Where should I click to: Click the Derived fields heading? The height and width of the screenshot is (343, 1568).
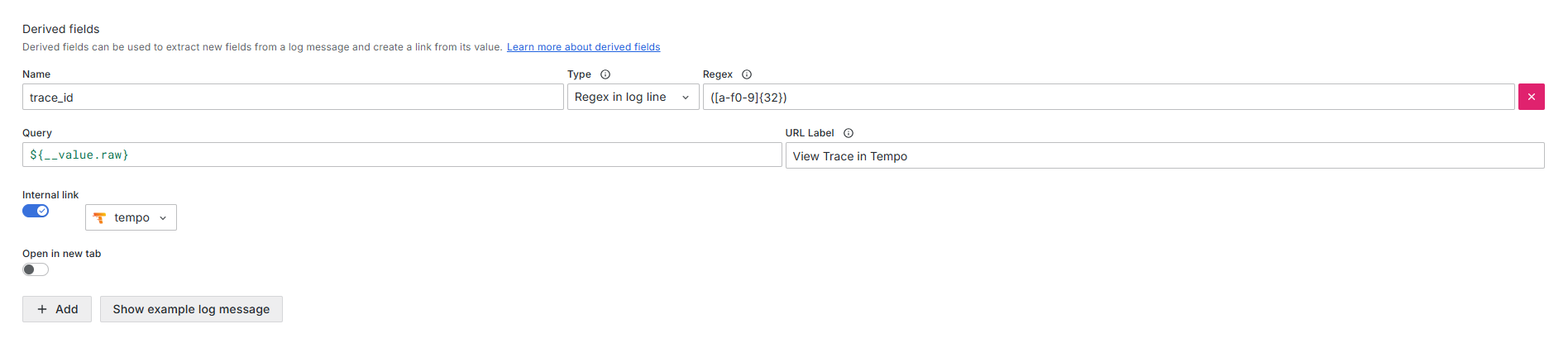pos(61,29)
